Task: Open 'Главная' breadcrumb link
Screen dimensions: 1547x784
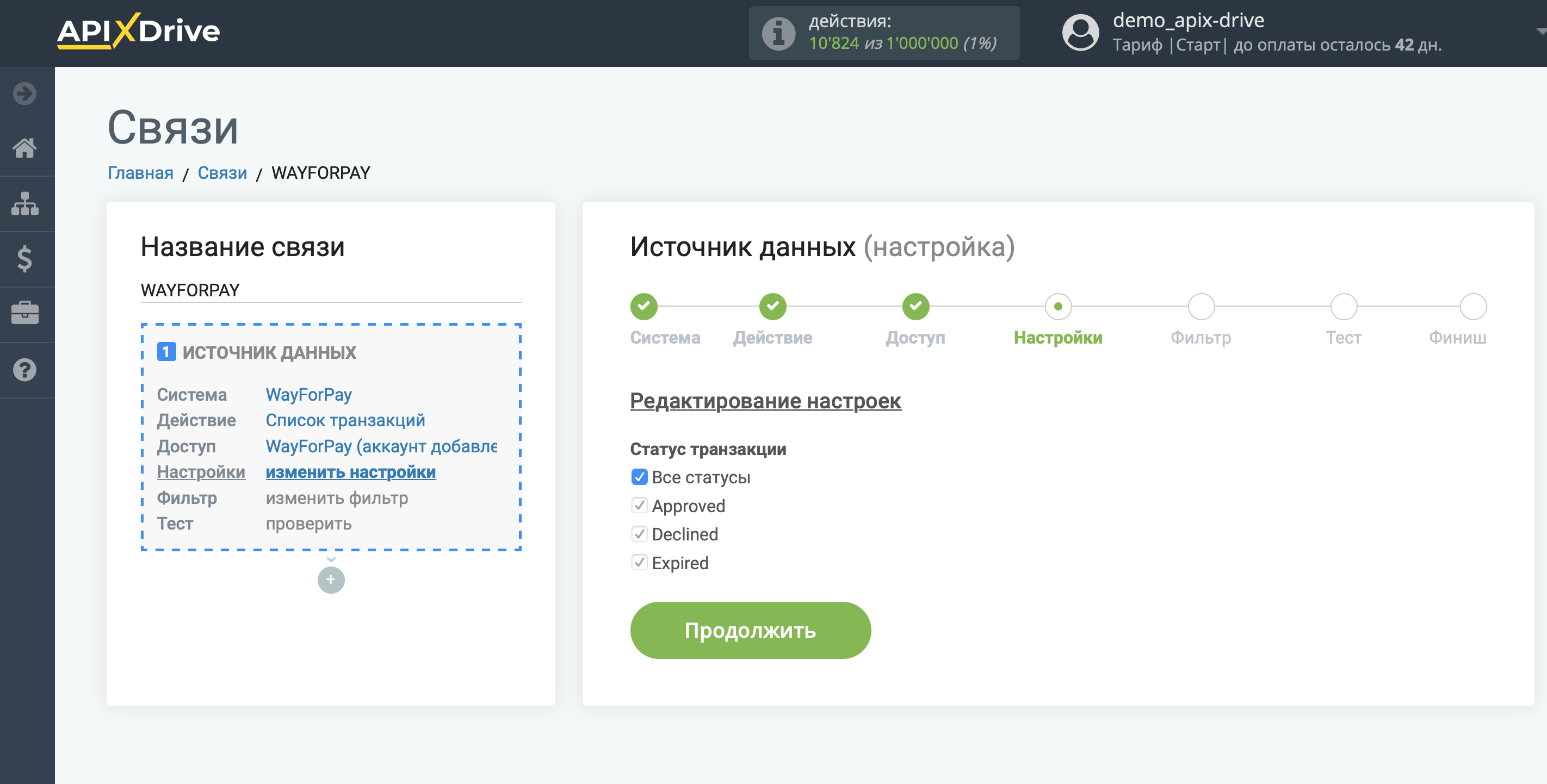Action: click(x=140, y=173)
